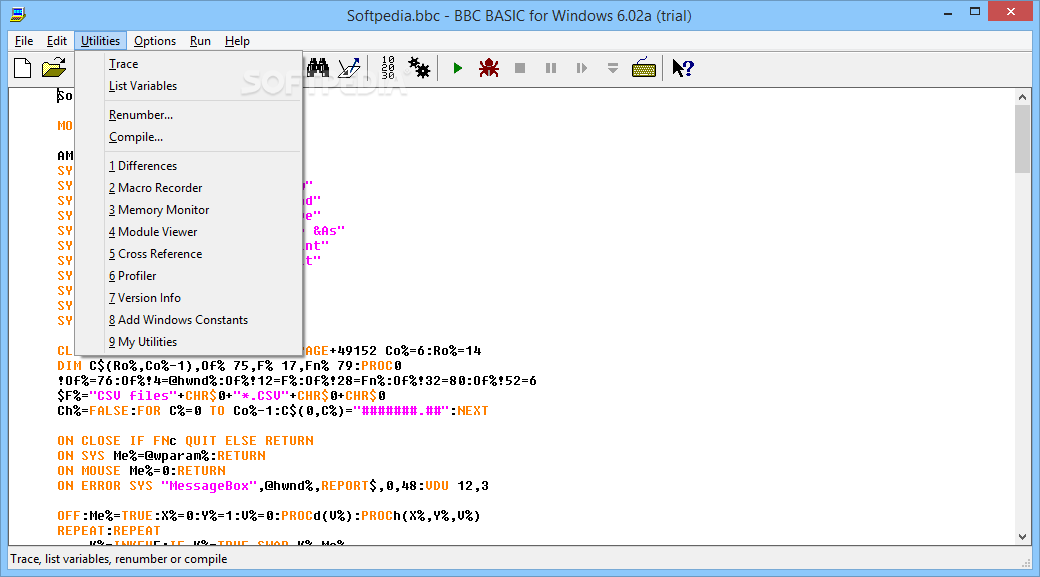Image resolution: width=1040 pixels, height=577 pixels.
Task: Click the Stop square icon
Action: pyautogui.click(x=520, y=68)
